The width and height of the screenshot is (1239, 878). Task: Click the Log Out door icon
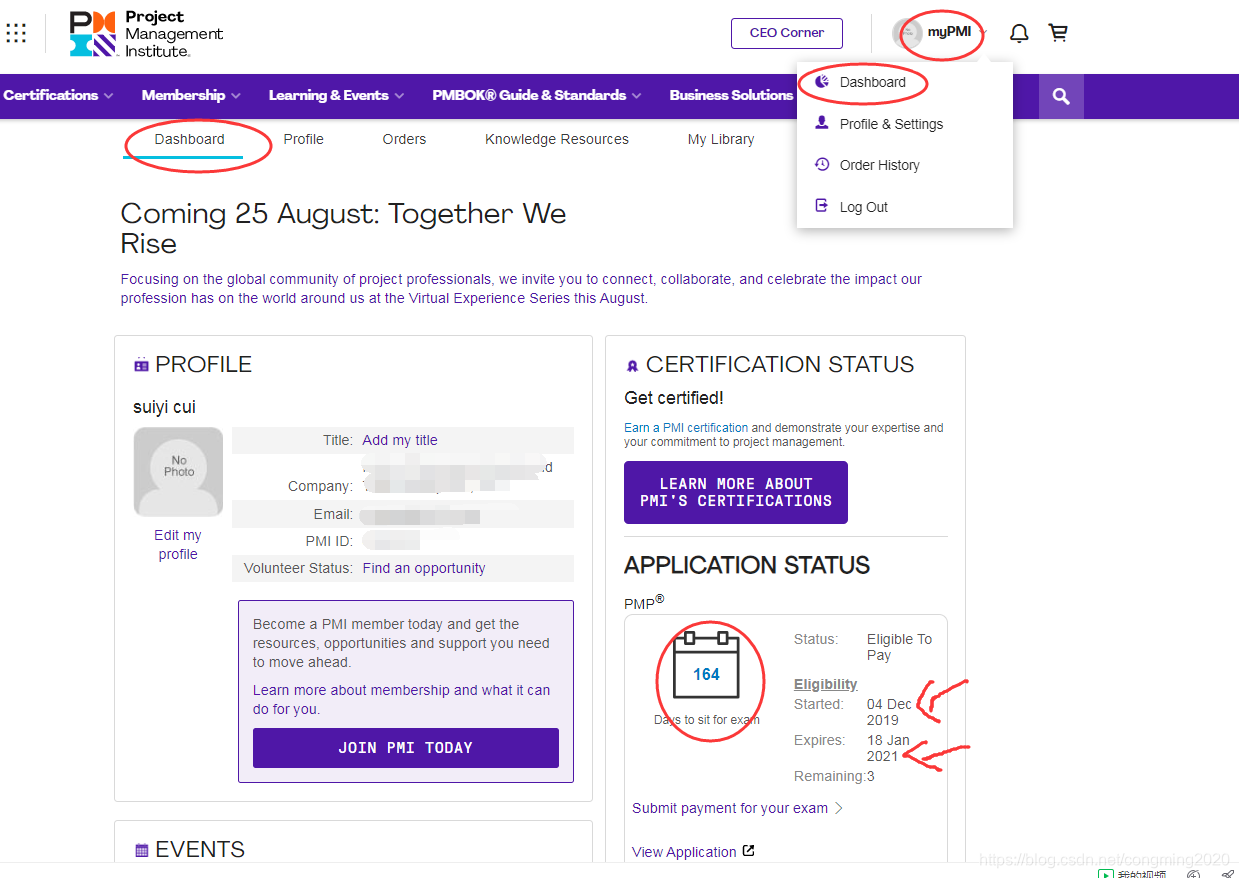click(822, 206)
